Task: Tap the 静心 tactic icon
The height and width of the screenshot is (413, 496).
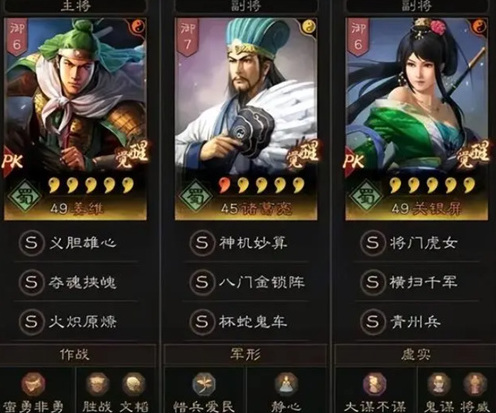Action: (286, 384)
